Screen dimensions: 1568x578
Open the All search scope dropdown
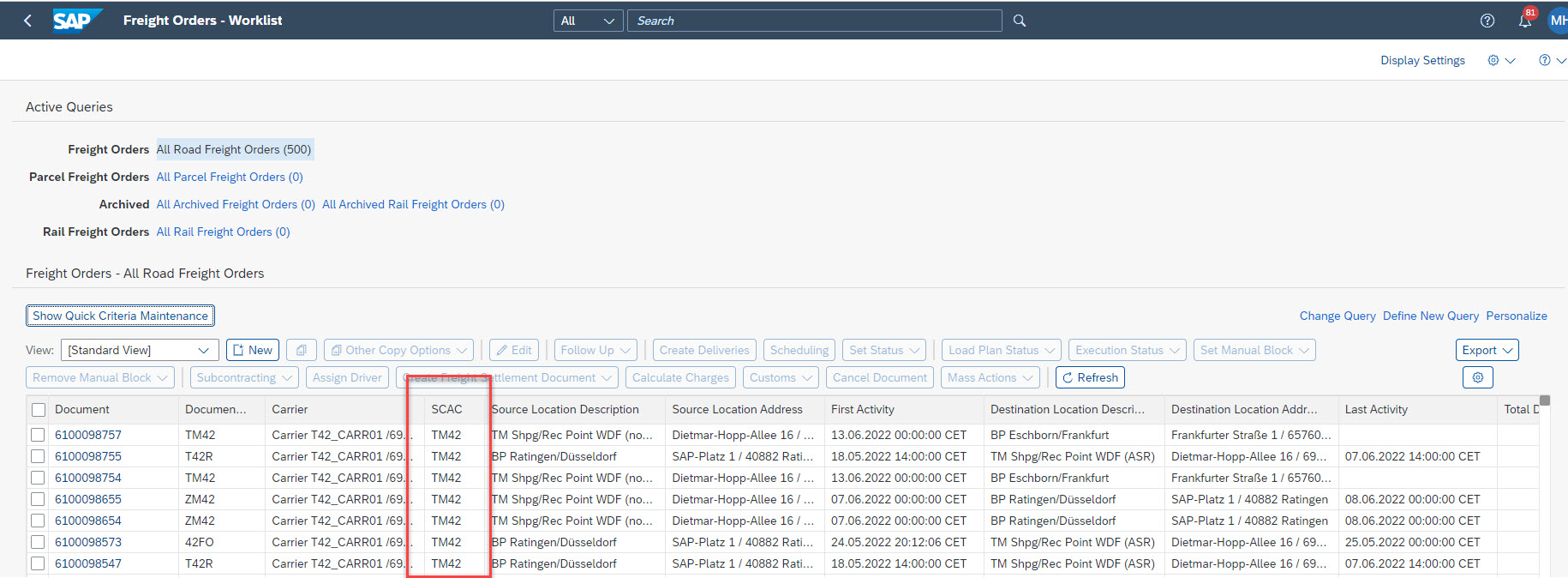coord(588,21)
